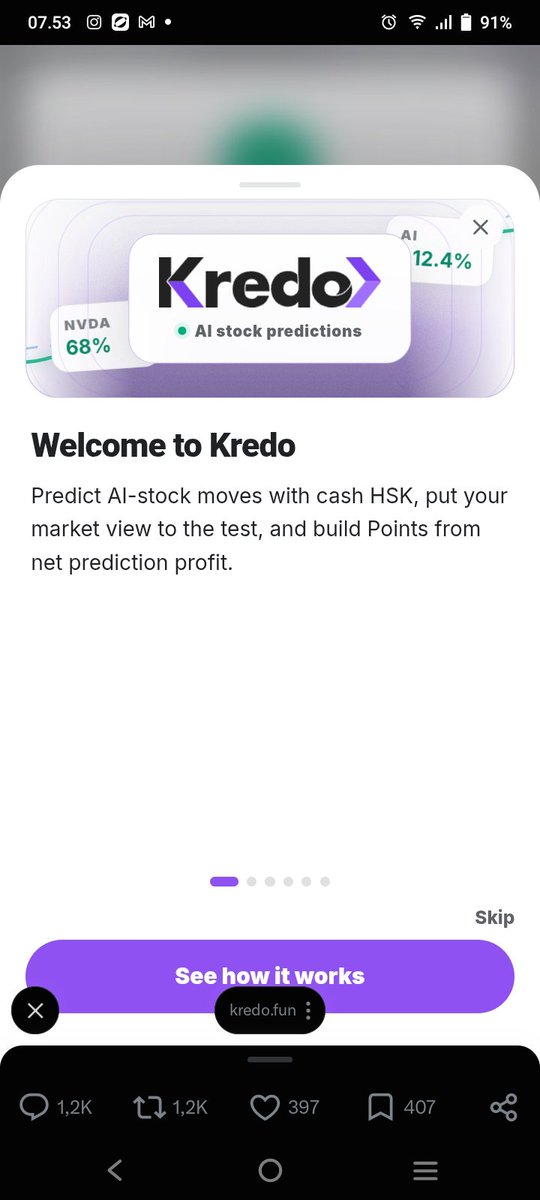Tap the repost arrows icon
This screenshot has width=540, height=1200.
[x=149, y=1107]
